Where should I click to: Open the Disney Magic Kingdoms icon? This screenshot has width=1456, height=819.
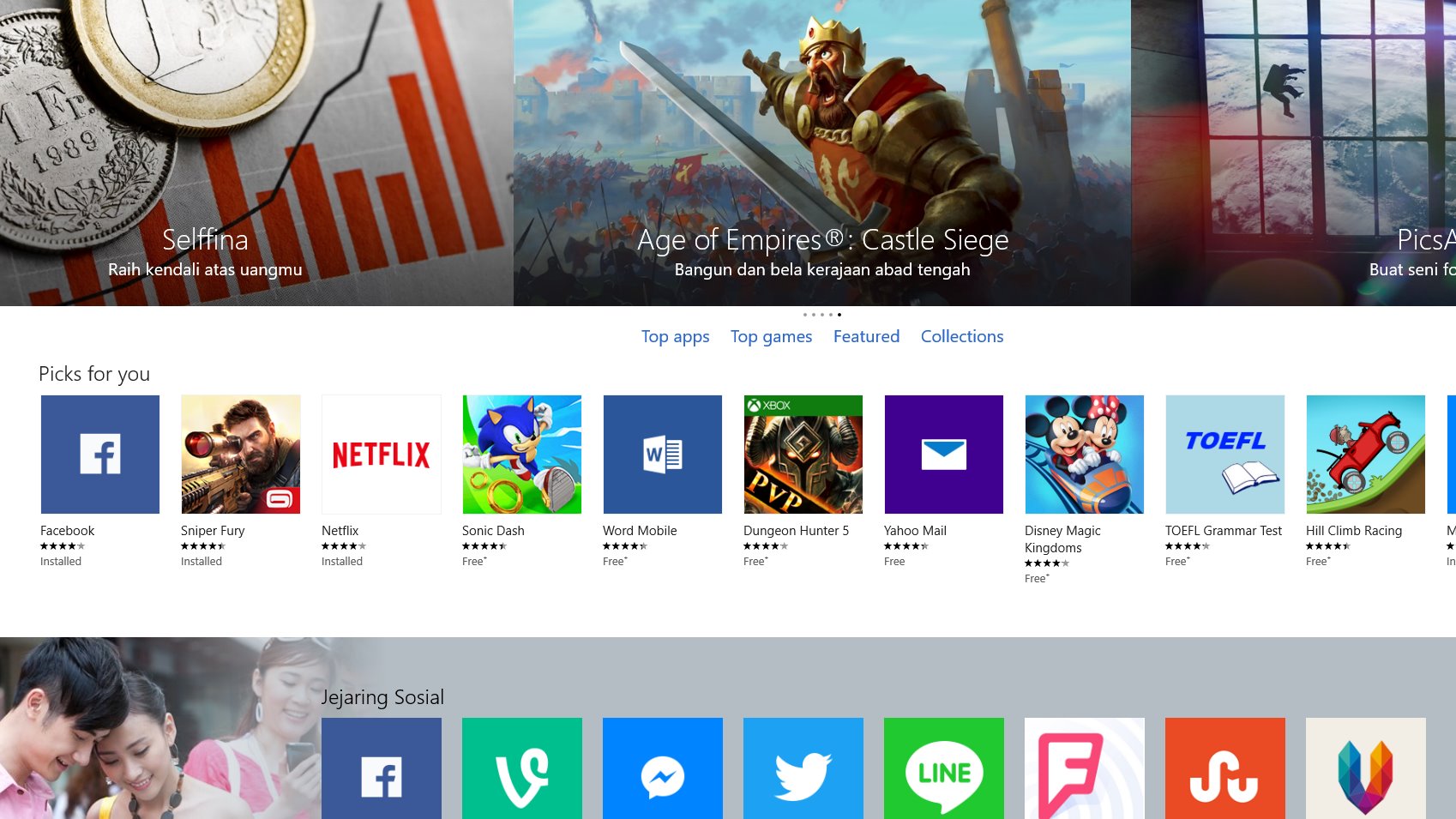[x=1085, y=455]
